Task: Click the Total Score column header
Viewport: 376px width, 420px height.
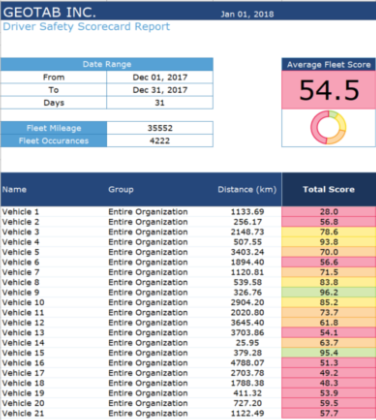Action: point(329,189)
